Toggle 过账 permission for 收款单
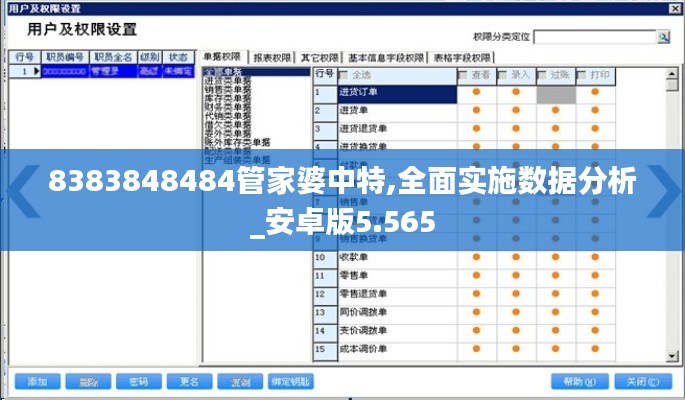The width and height of the screenshot is (685, 400). 555,257
